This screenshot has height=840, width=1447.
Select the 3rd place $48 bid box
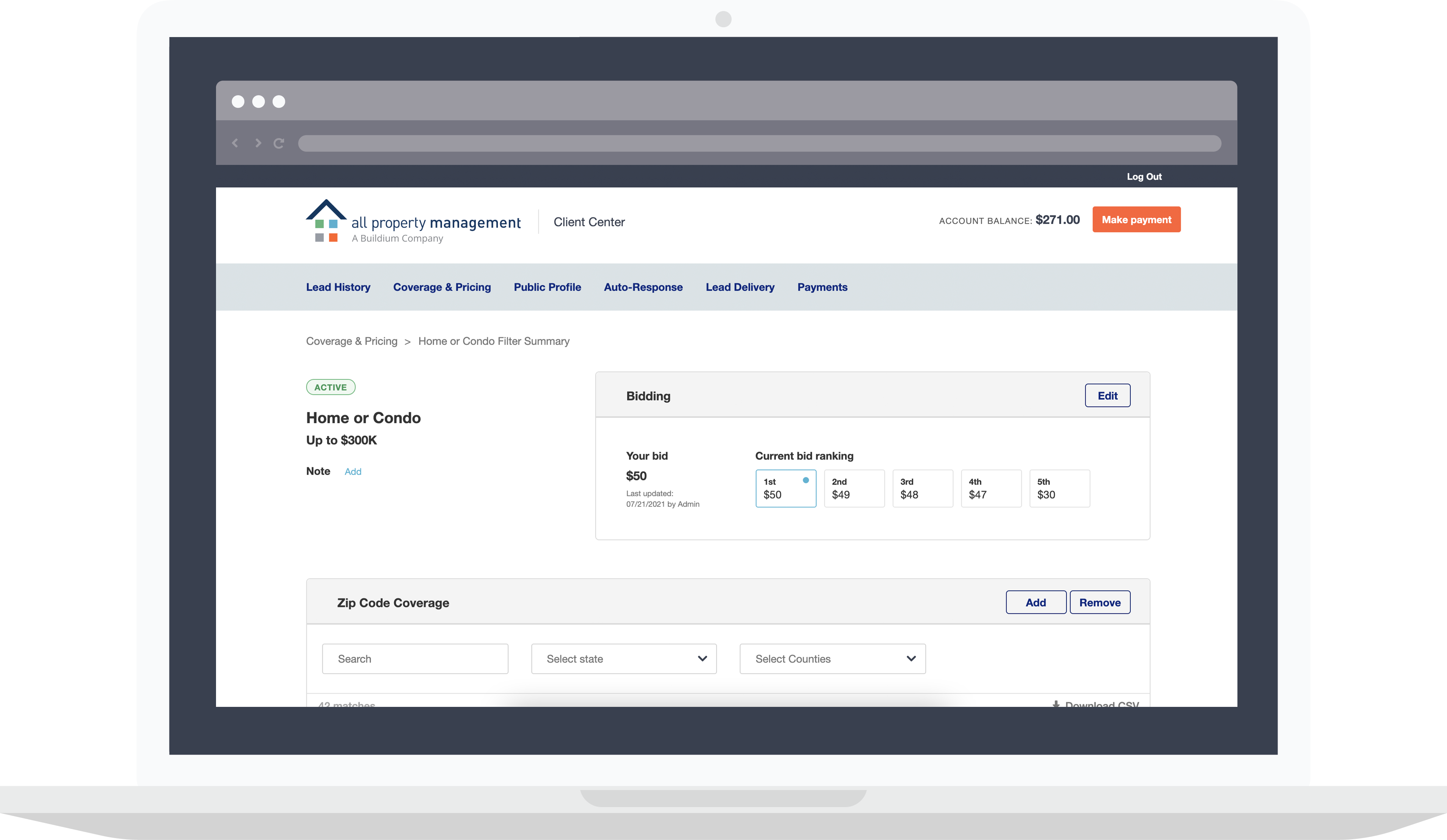[x=922, y=488]
